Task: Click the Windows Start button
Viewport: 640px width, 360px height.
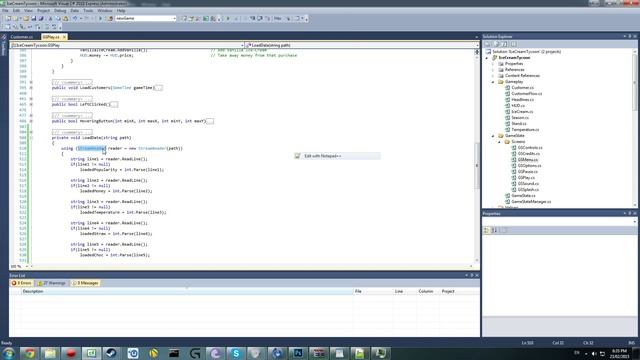Action: 9,353
